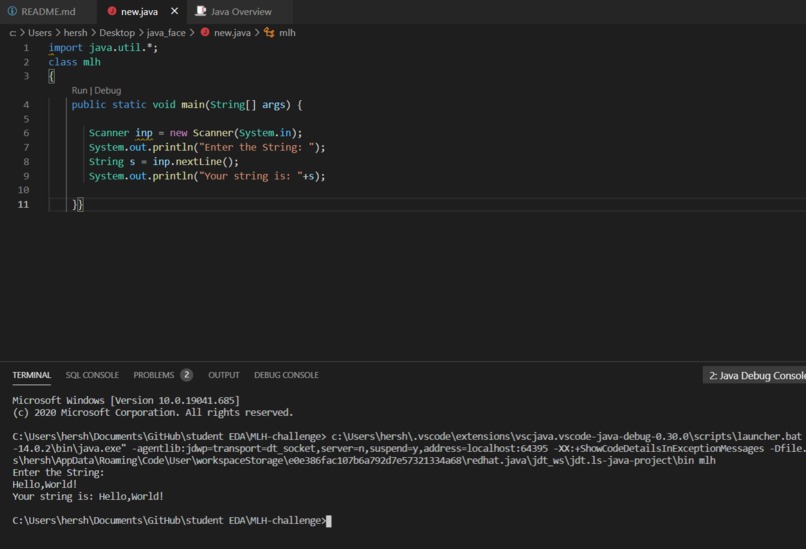Open the SQL CONSOLE panel tab
Image resolution: width=806 pixels, height=549 pixels.
pos(92,375)
